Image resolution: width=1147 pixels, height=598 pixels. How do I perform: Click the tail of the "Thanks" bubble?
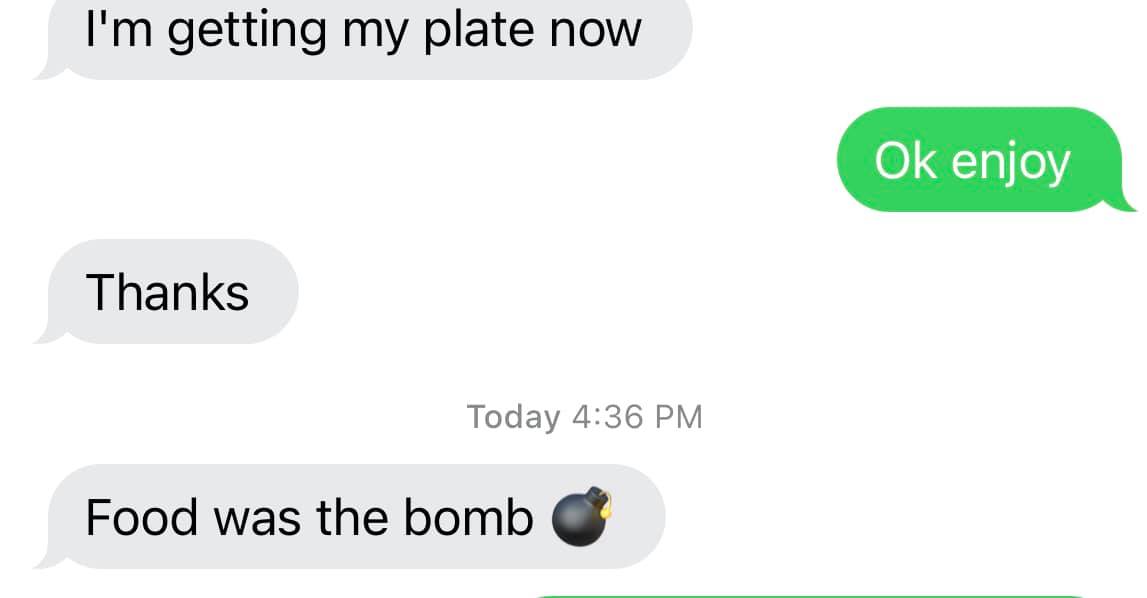tap(48, 334)
